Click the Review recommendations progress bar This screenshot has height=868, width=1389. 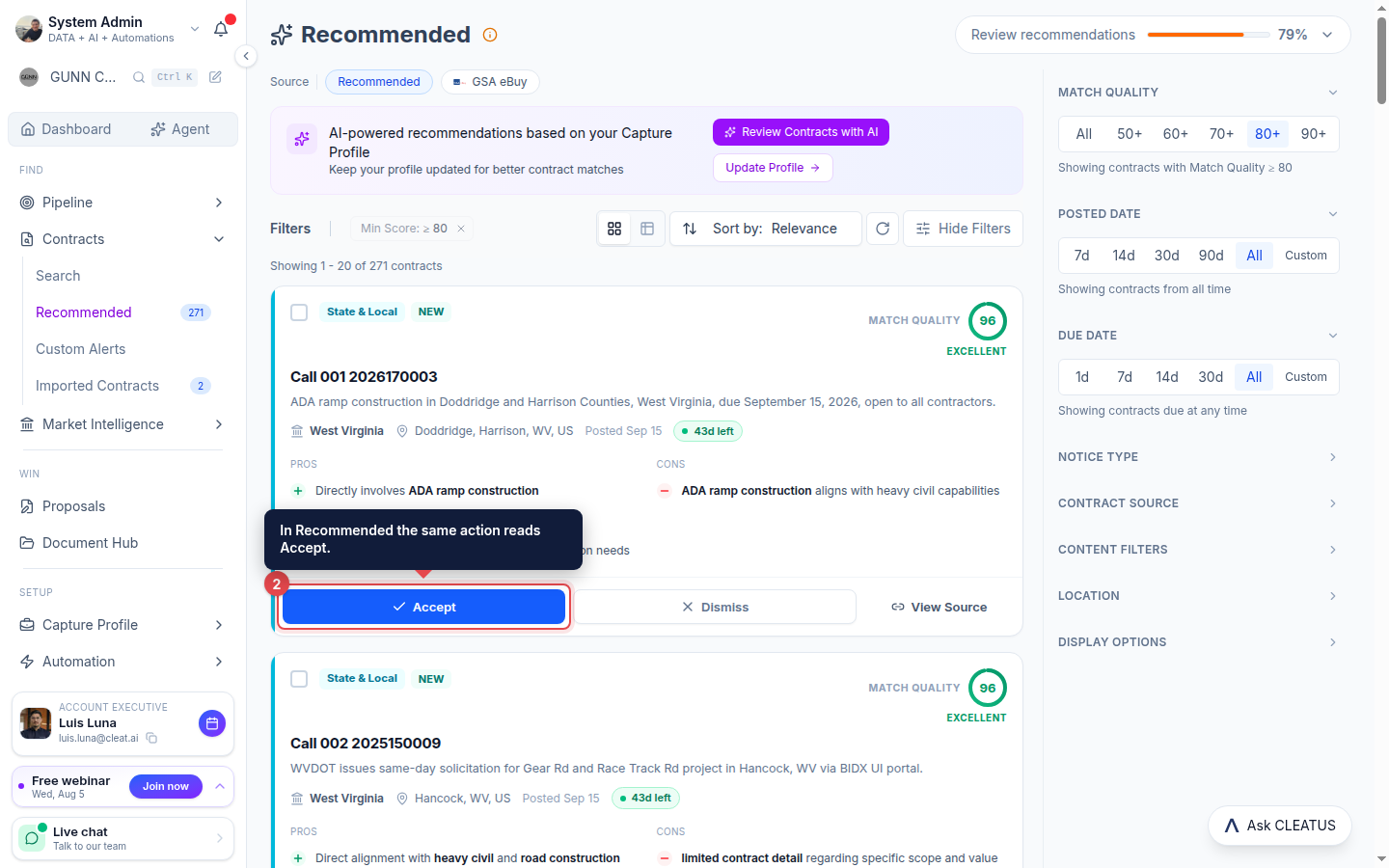coord(1209,35)
